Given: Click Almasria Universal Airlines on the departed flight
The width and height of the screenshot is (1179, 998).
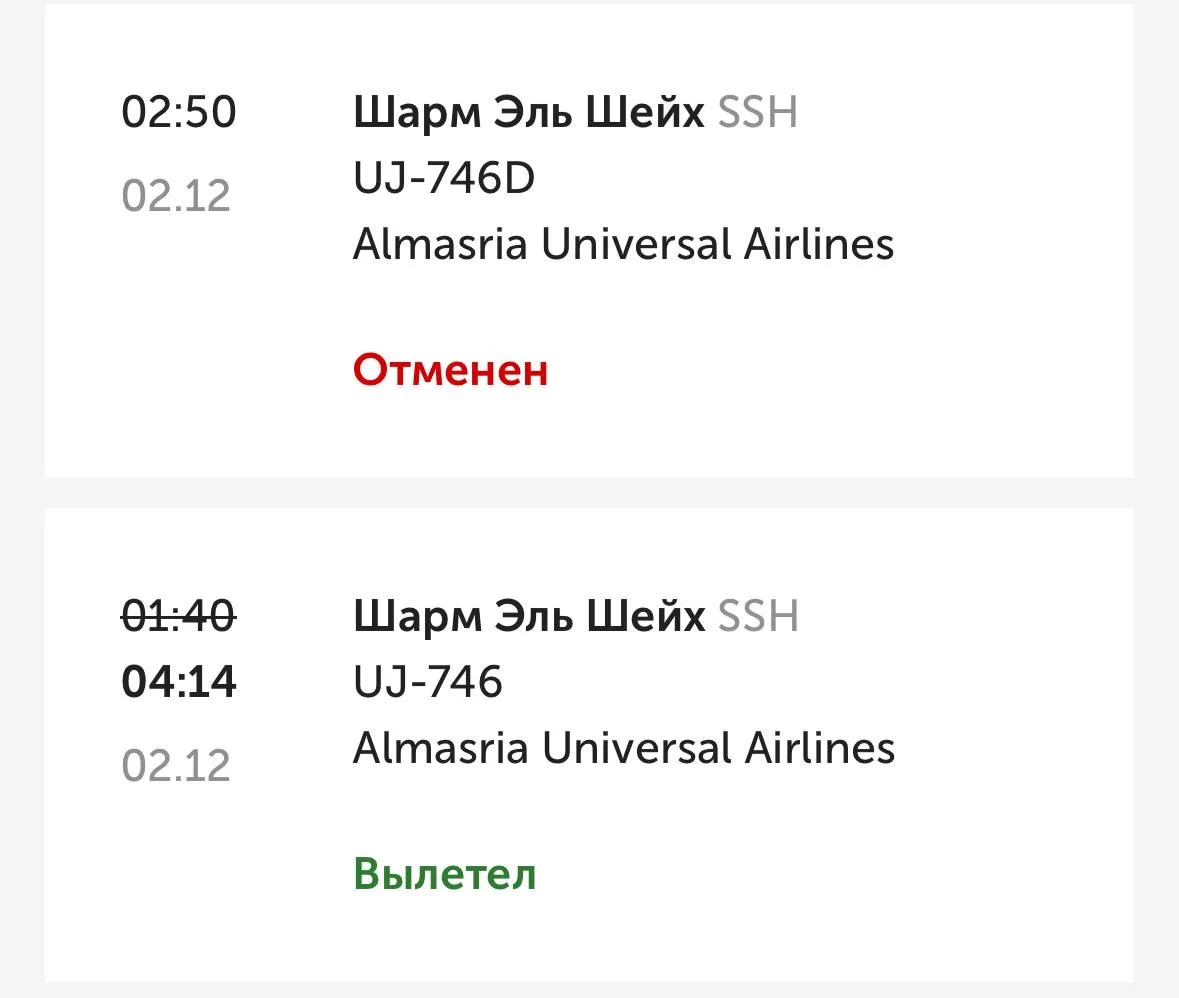Looking at the screenshot, I should [x=623, y=748].
